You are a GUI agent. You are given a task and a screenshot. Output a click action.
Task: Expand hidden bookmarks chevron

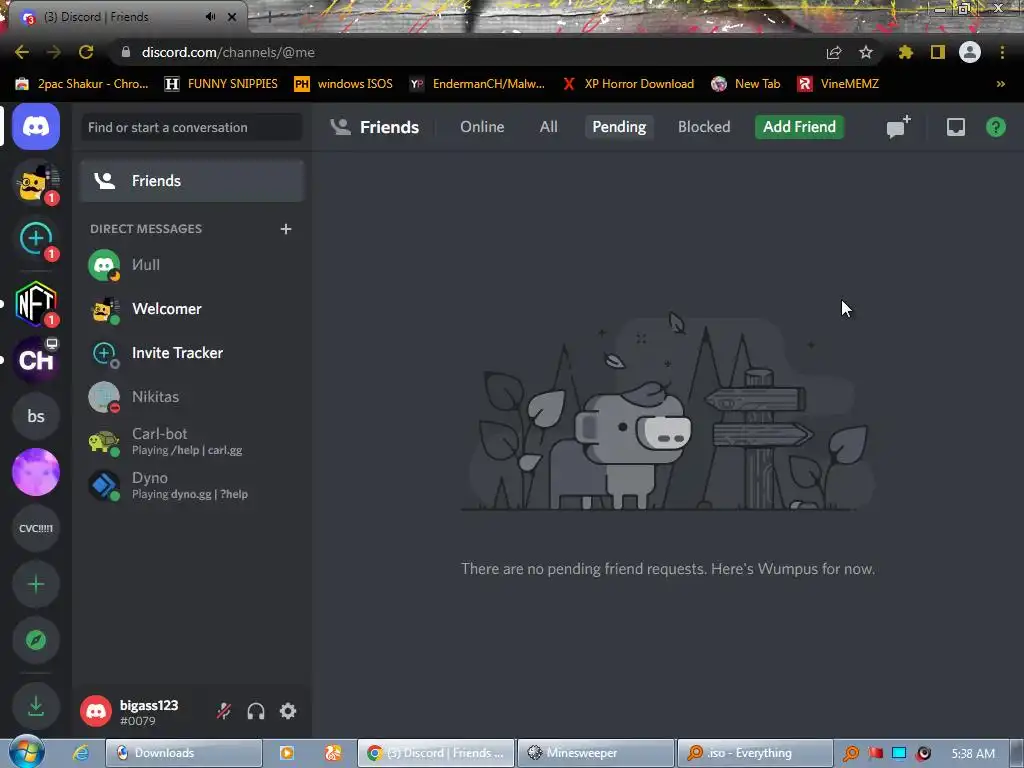click(x=1000, y=84)
